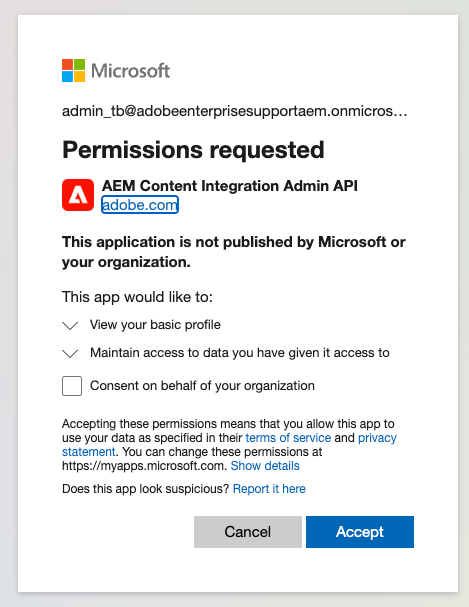Open the adobe.com publisher link
The height and width of the screenshot is (607, 469).
coord(140,205)
